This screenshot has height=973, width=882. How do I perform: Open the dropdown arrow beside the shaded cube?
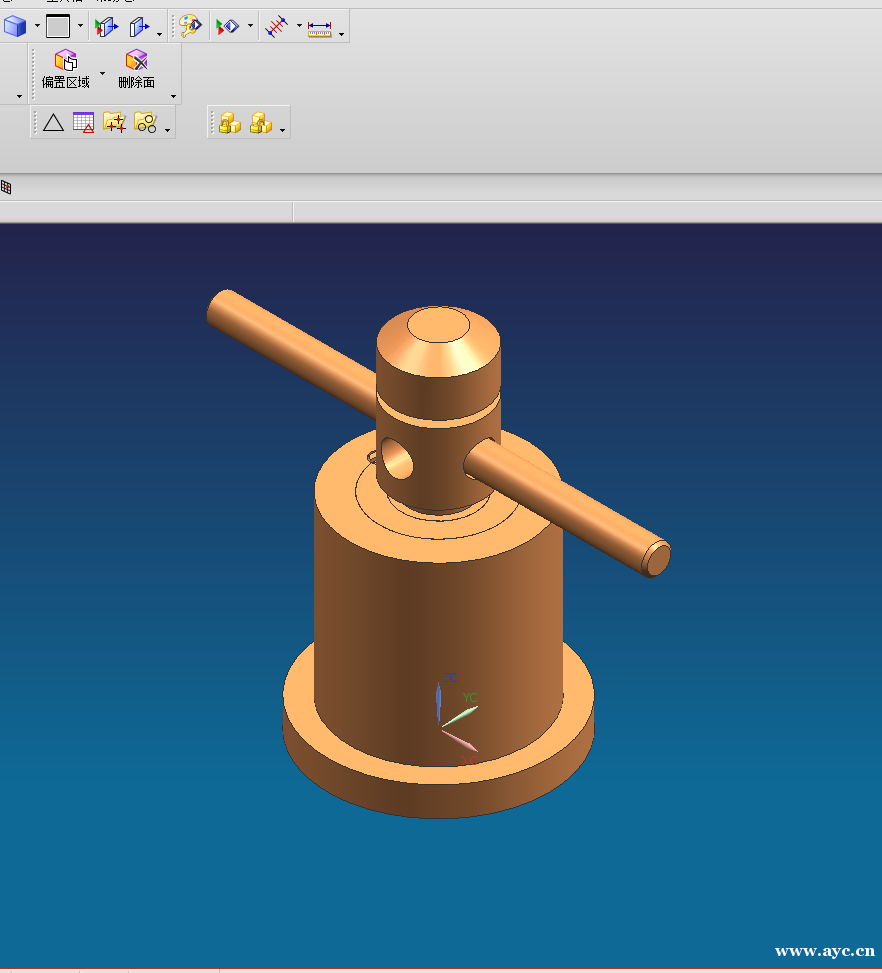click(37, 27)
